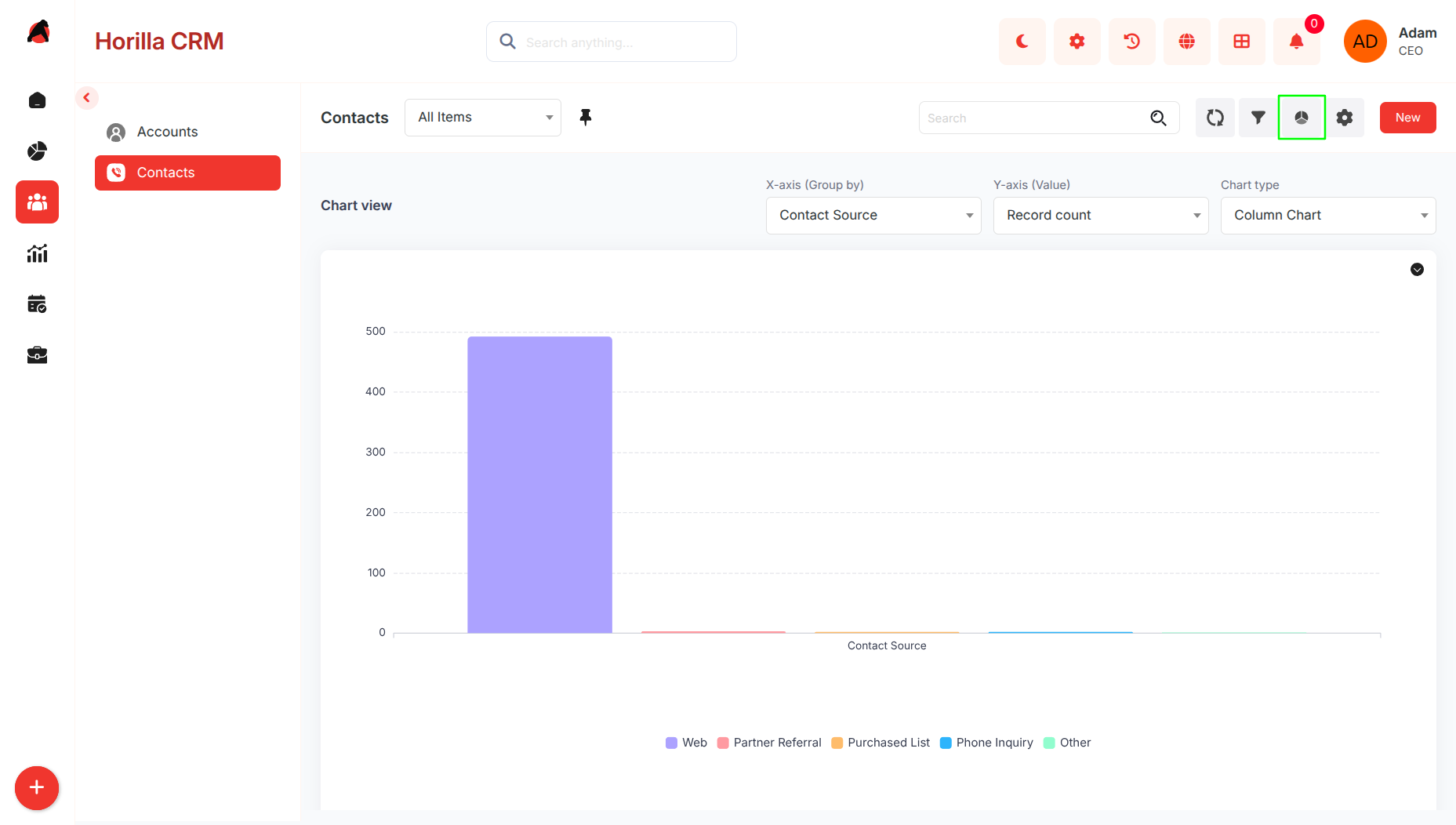
Task: Open the calendar activities sidebar icon
Action: (37, 303)
